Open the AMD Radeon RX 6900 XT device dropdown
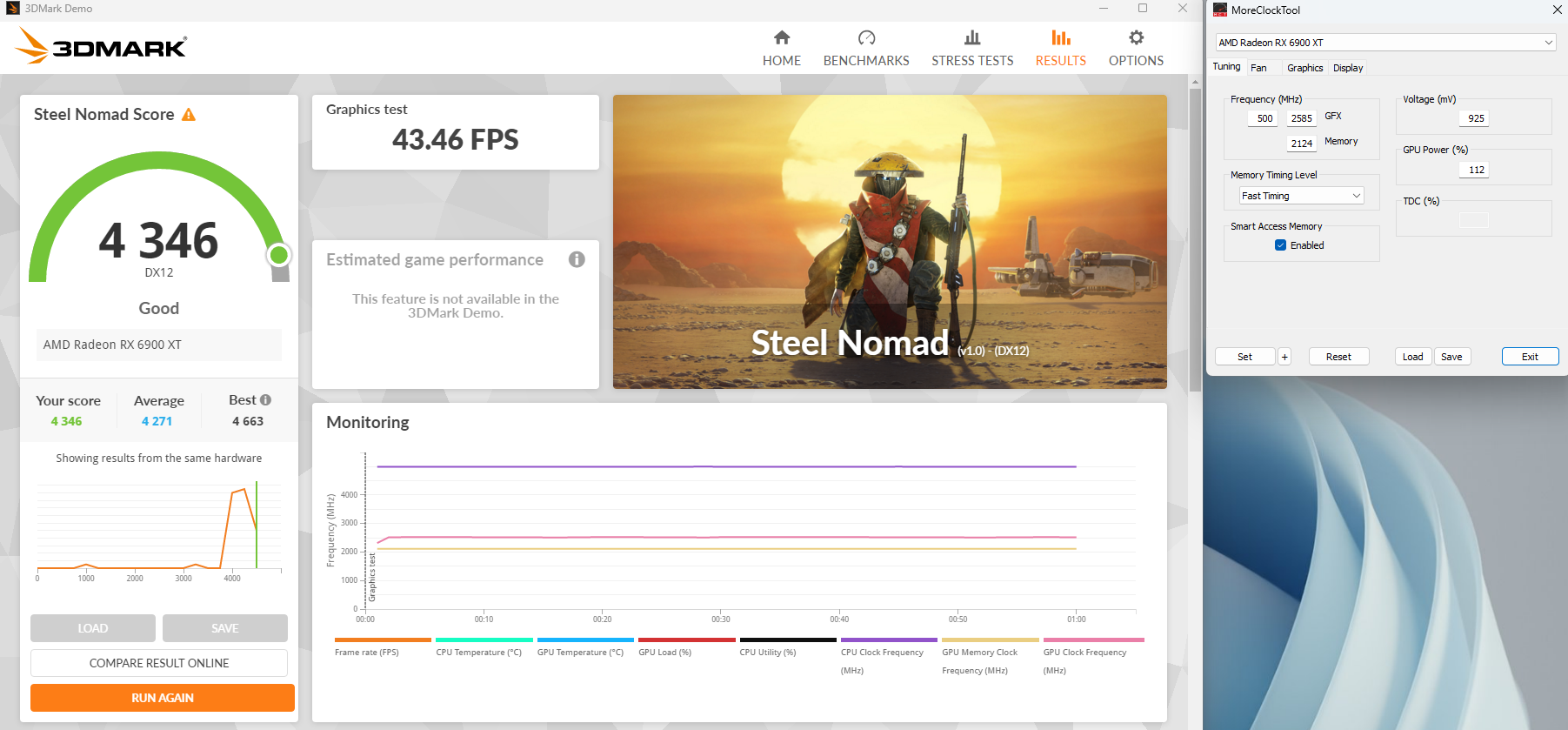 [1385, 42]
